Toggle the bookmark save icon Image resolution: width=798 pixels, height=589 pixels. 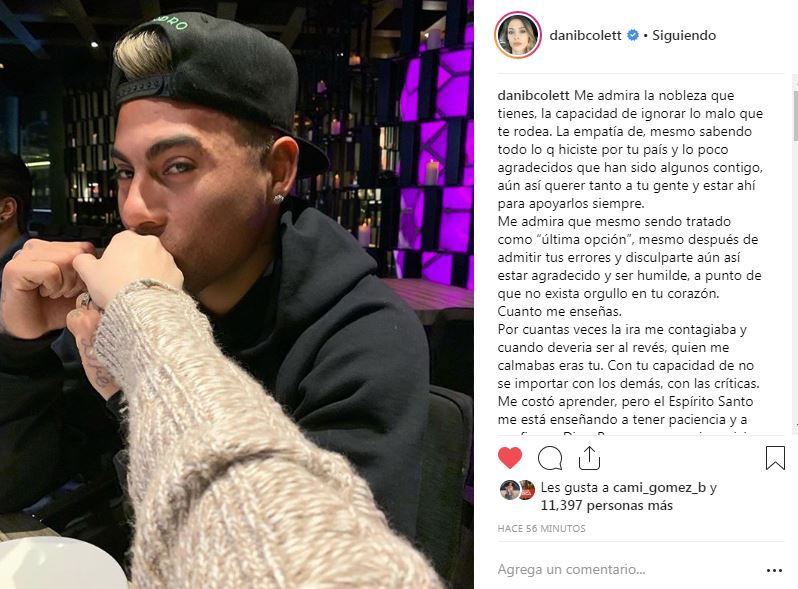pos(775,458)
